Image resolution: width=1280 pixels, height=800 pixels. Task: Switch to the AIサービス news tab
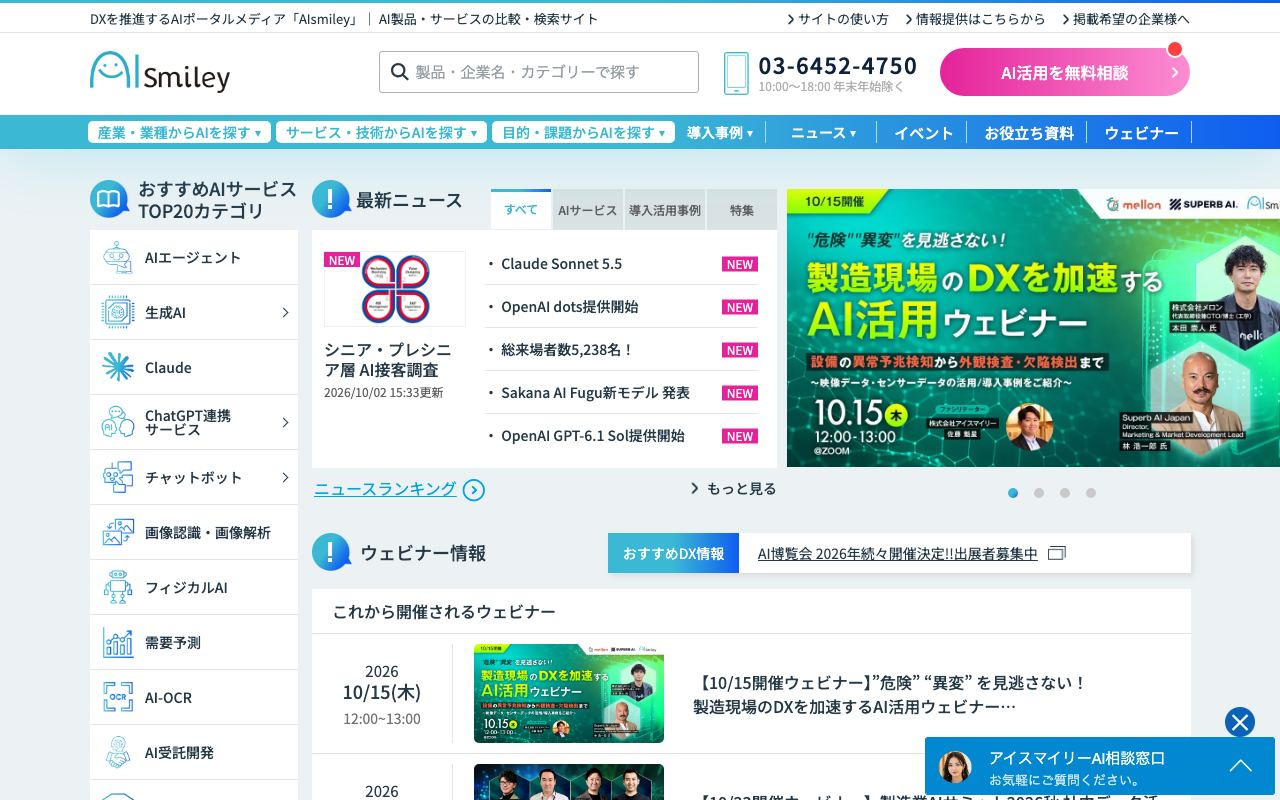(x=588, y=210)
